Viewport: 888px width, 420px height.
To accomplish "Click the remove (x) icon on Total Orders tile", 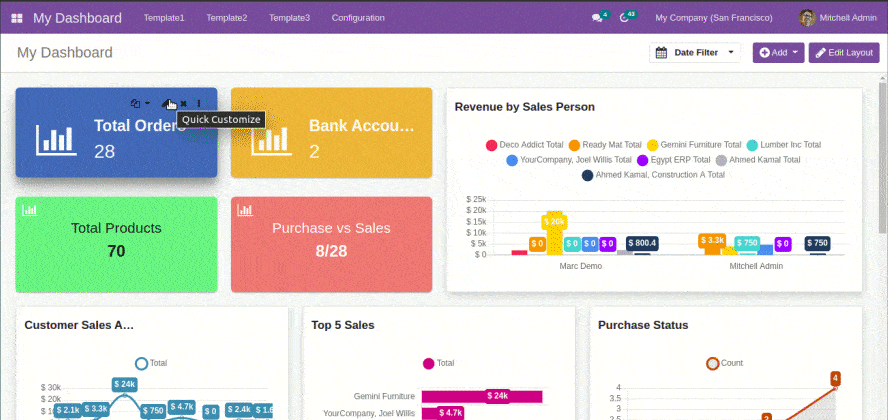I will click(184, 103).
